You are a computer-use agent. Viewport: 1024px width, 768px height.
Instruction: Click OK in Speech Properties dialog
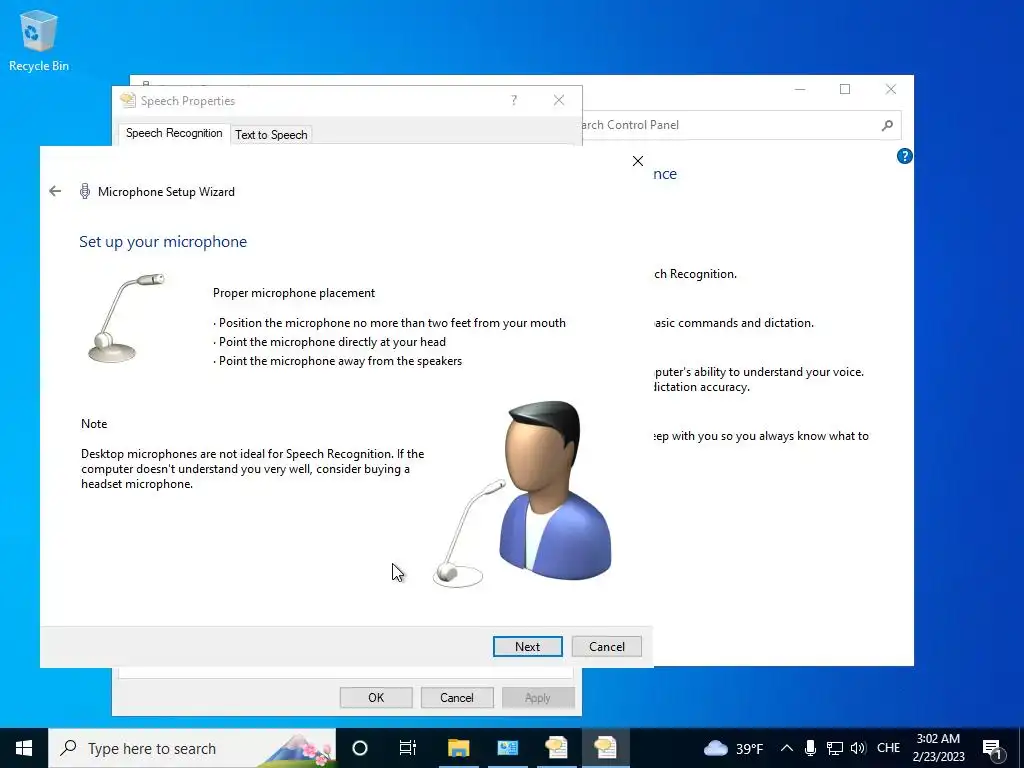pyautogui.click(x=376, y=697)
